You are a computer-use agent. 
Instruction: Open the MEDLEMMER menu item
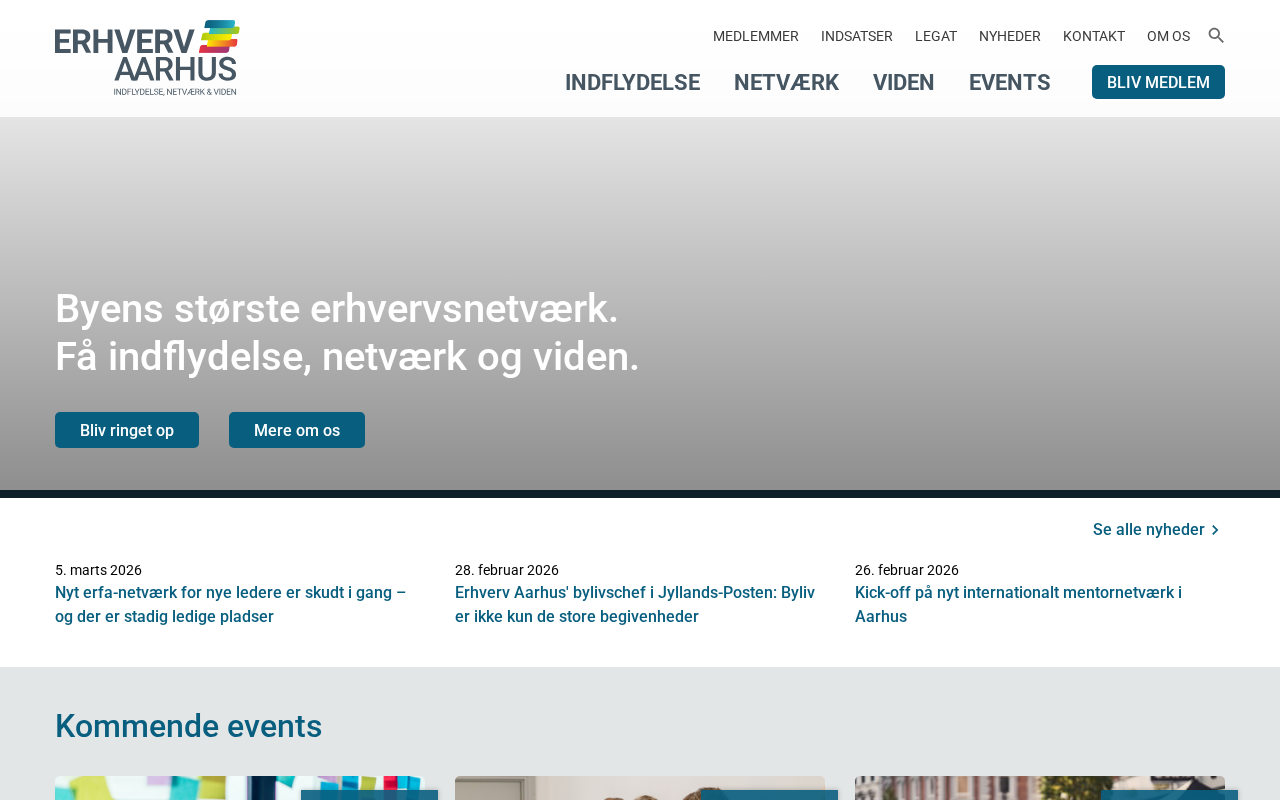[756, 36]
